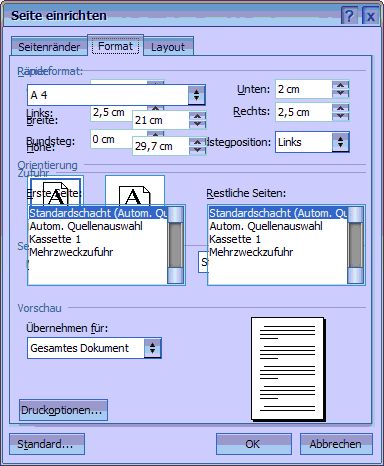The height and width of the screenshot is (466, 384).
Task: Click the Rechts field showing 2,5 cm
Action: 304,112
